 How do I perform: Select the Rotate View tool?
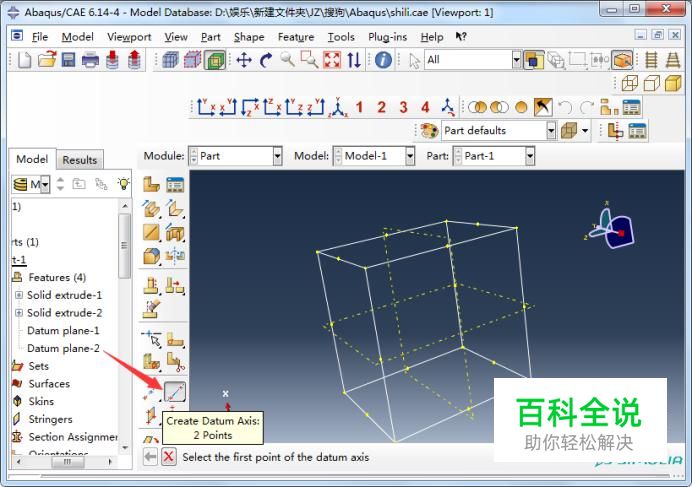coord(266,60)
